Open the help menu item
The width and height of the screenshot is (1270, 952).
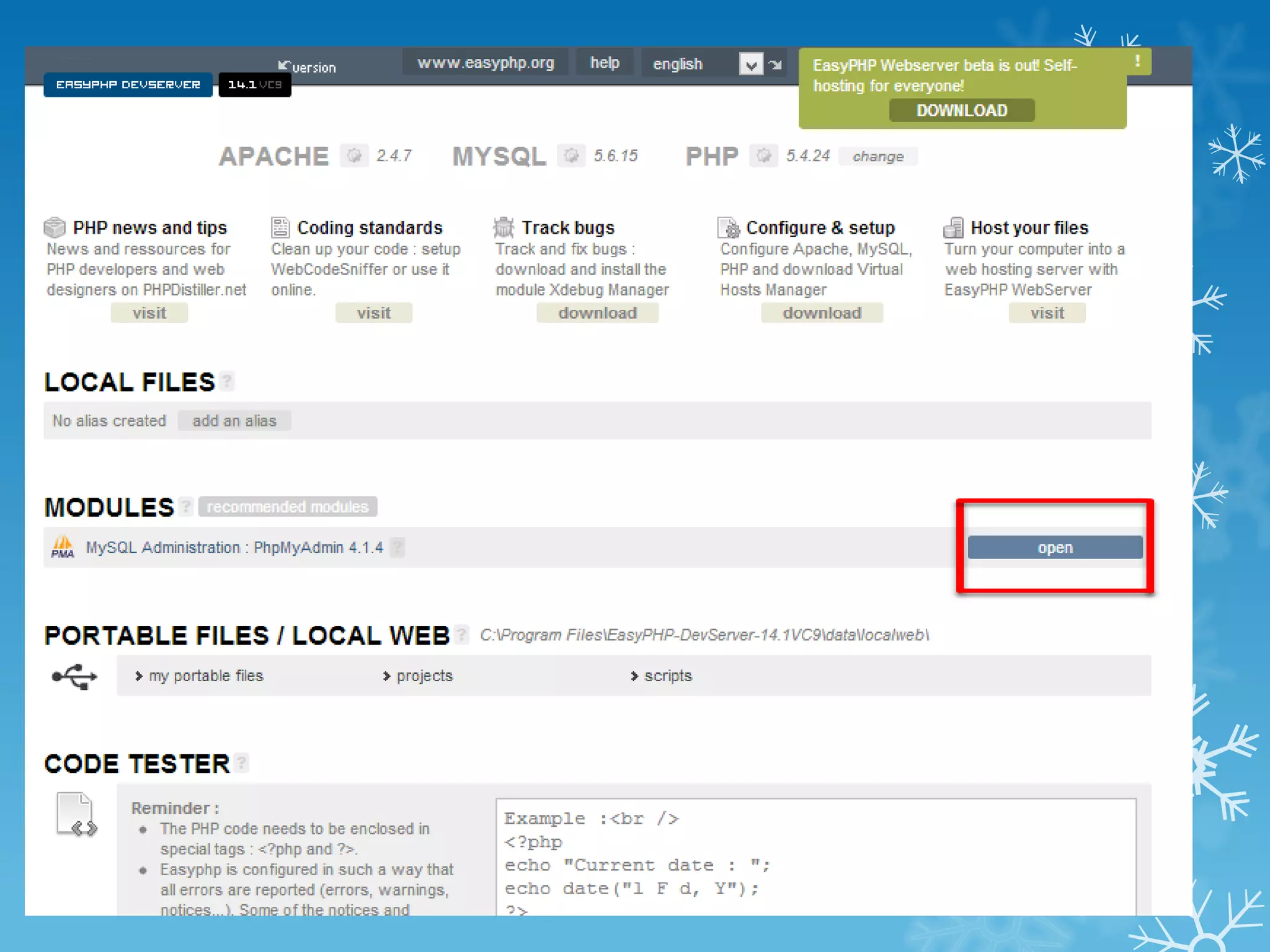click(605, 63)
